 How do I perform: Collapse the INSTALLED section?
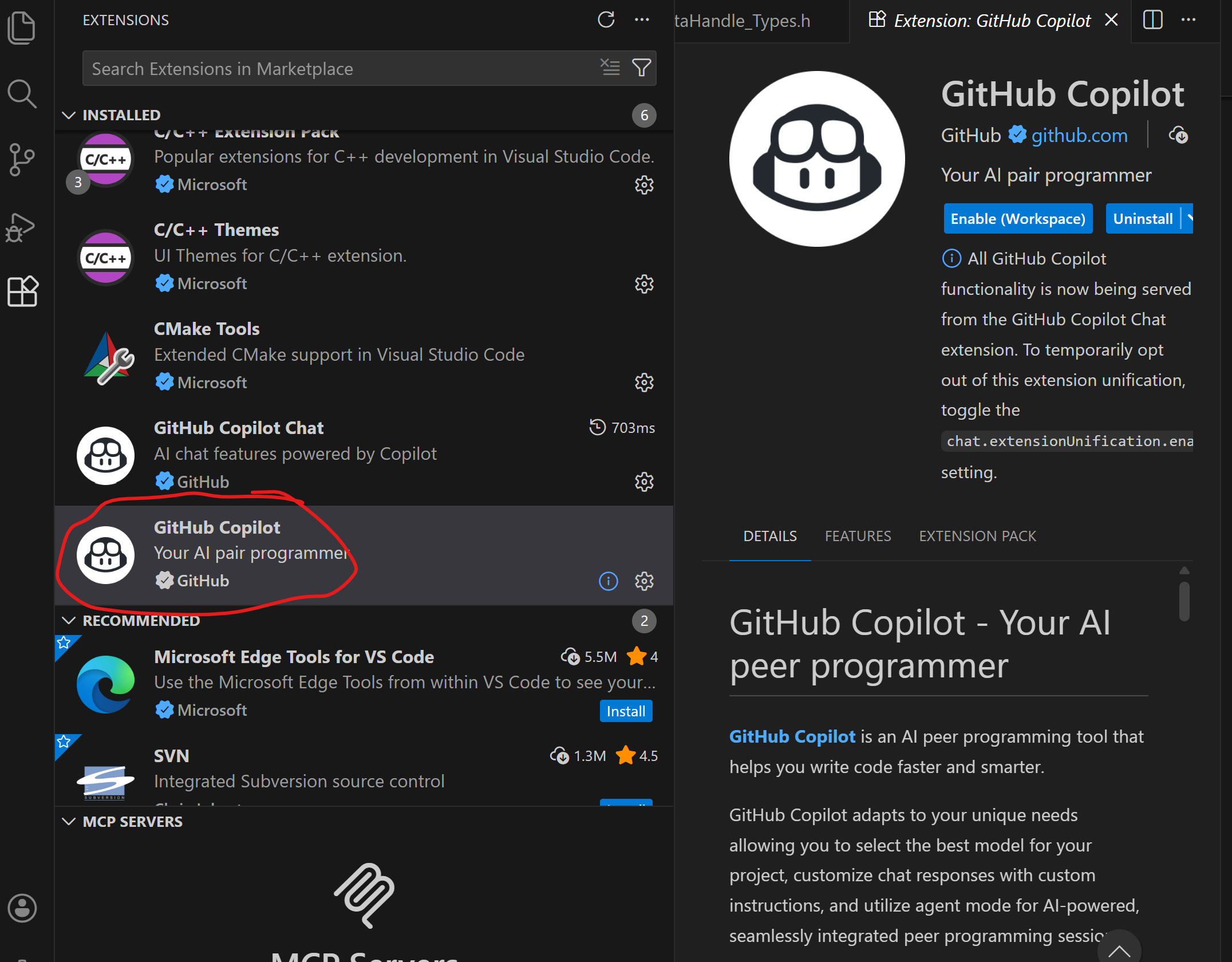69,115
